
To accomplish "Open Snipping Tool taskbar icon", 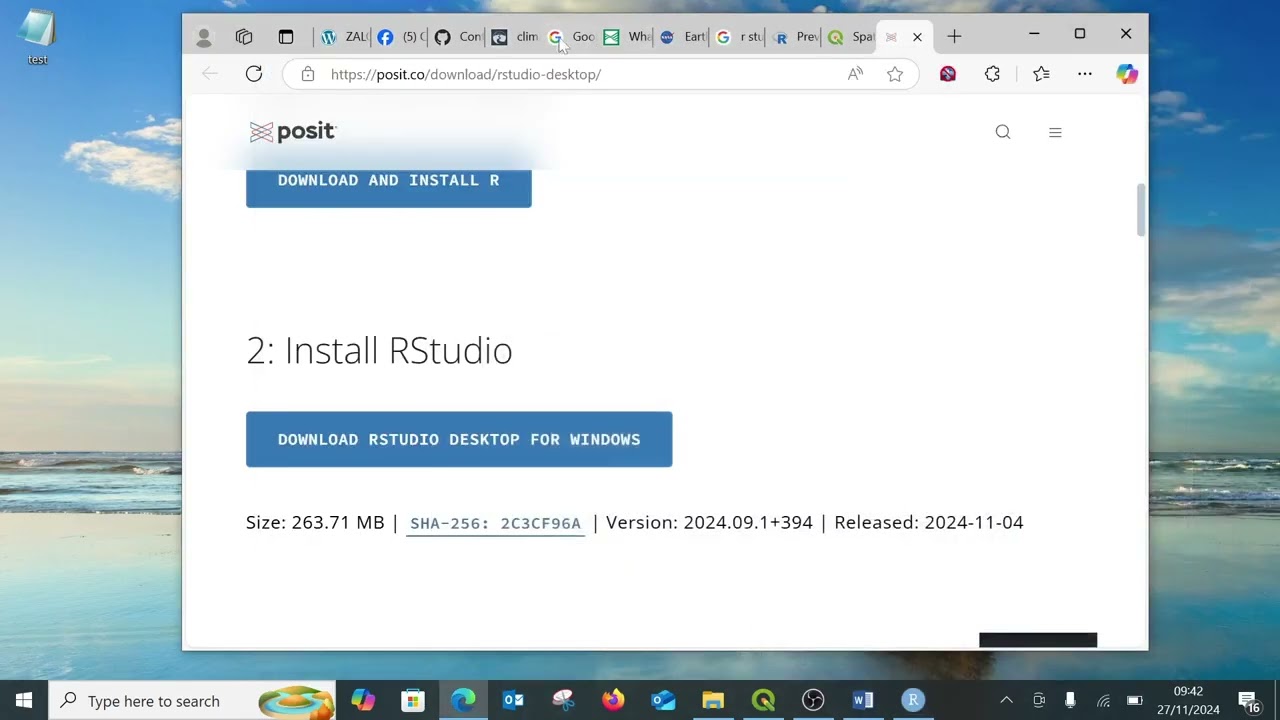I will click(563, 700).
